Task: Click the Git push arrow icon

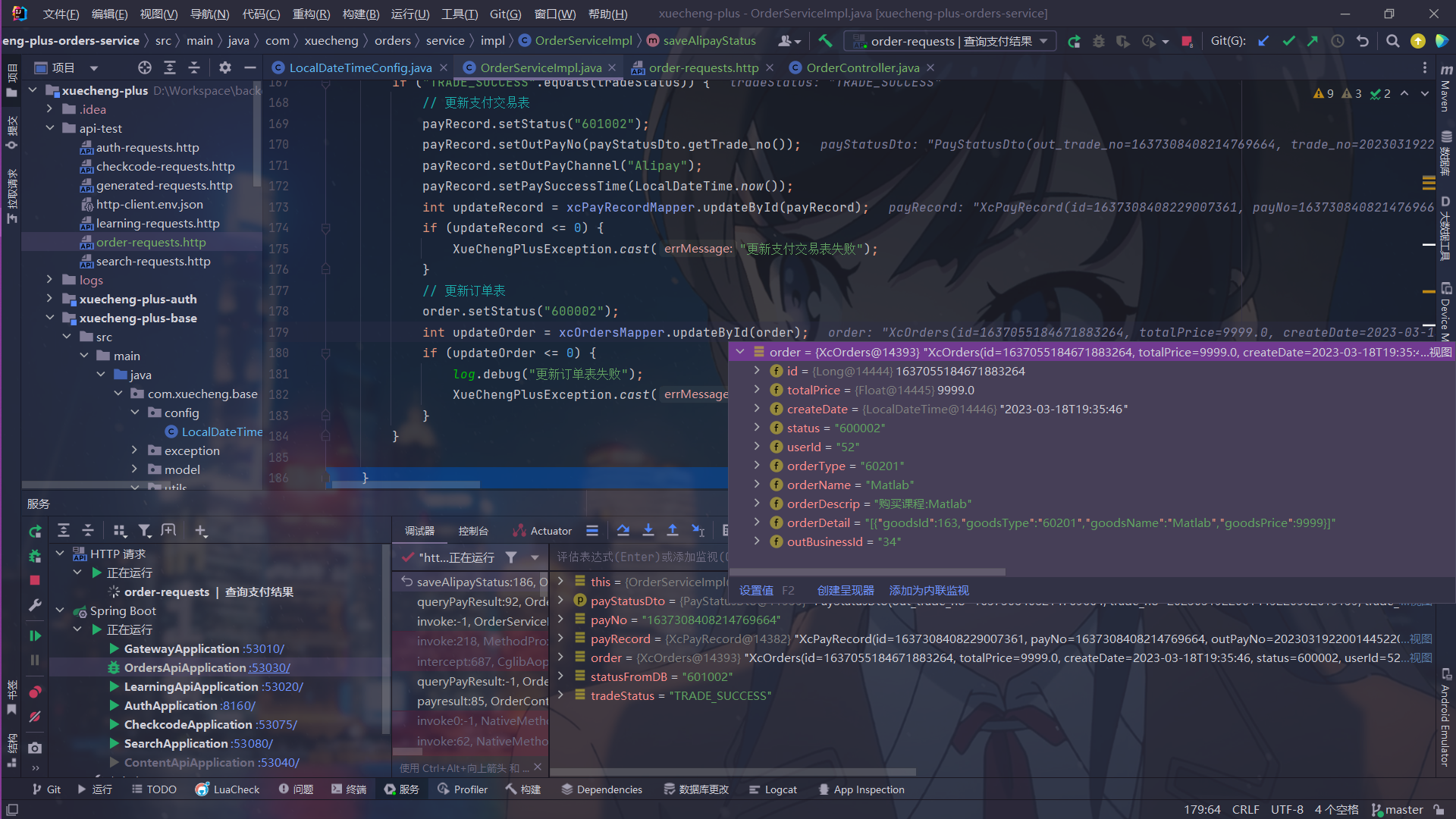Action: [x=1313, y=41]
